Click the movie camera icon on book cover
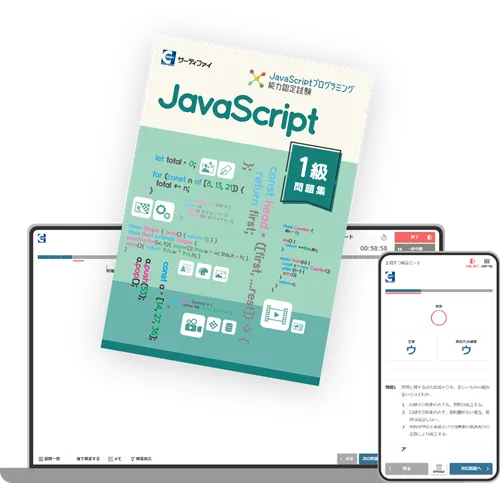The image size is (500, 483). click(193, 325)
